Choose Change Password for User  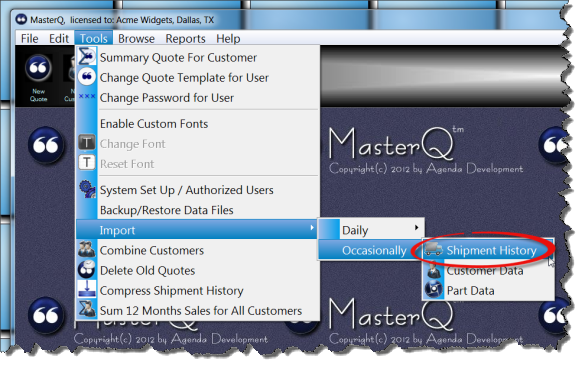coord(198,98)
